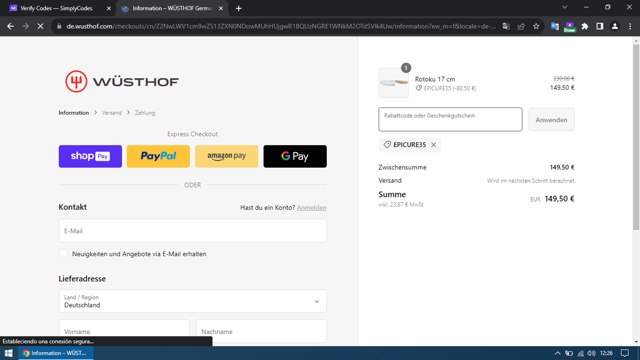Open the tab search chevron in the title bar
Viewport: 640px width, 360px height.
(x=564, y=7)
